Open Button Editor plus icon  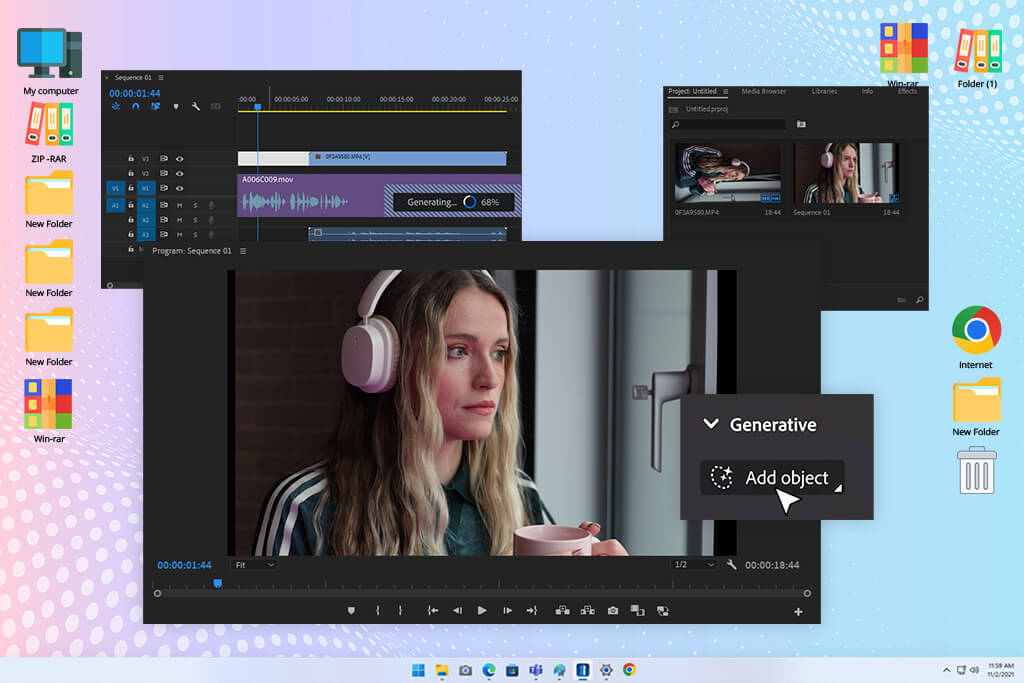point(798,612)
